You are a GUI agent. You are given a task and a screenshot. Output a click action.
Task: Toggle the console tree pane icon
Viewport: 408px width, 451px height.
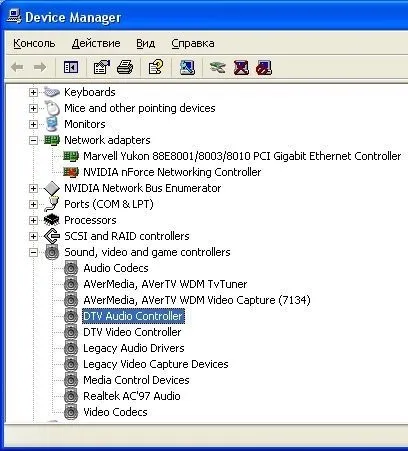point(71,67)
